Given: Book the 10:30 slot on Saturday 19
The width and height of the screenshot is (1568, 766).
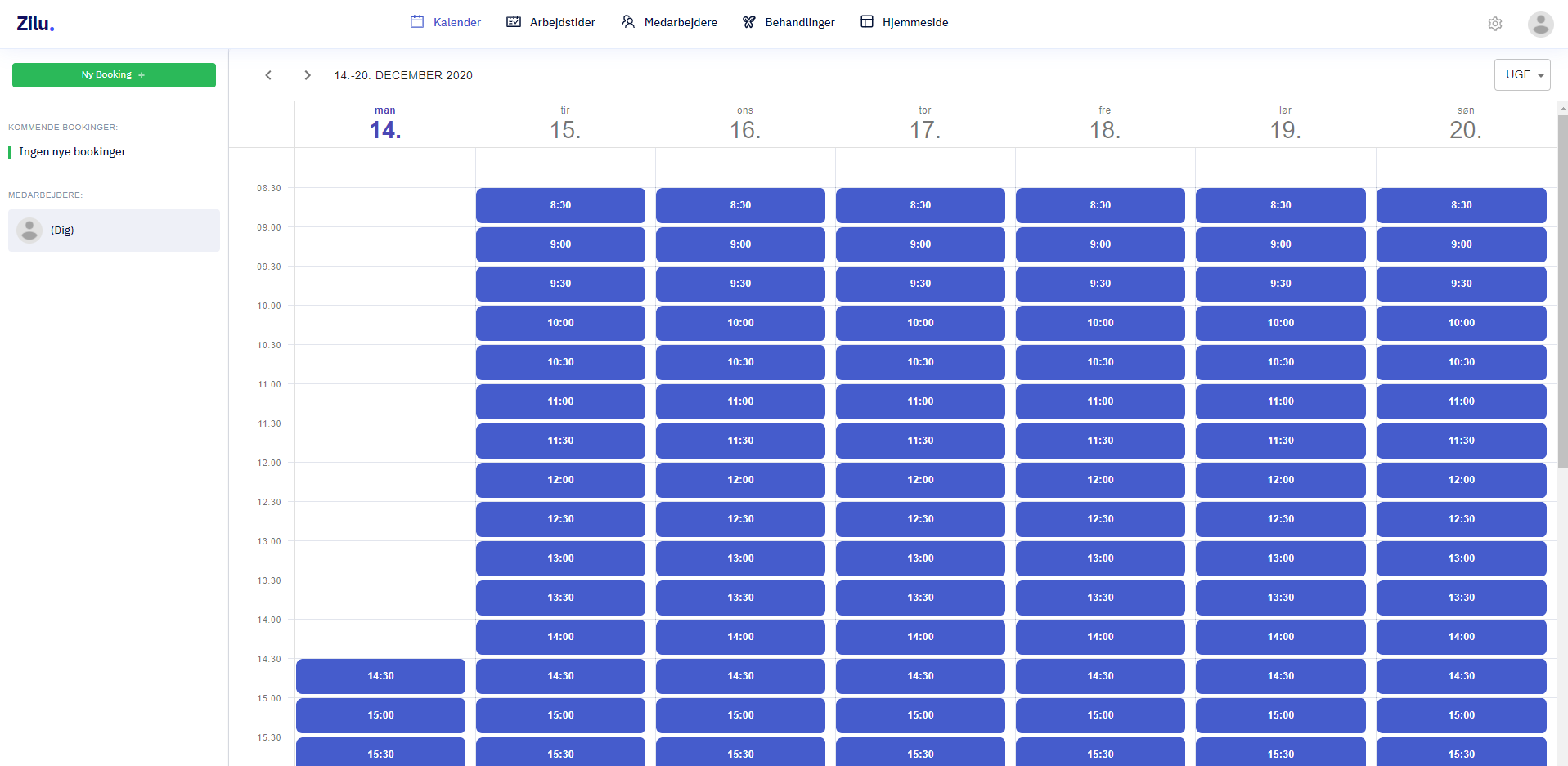Looking at the screenshot, I should click(x=1281, y=362).
